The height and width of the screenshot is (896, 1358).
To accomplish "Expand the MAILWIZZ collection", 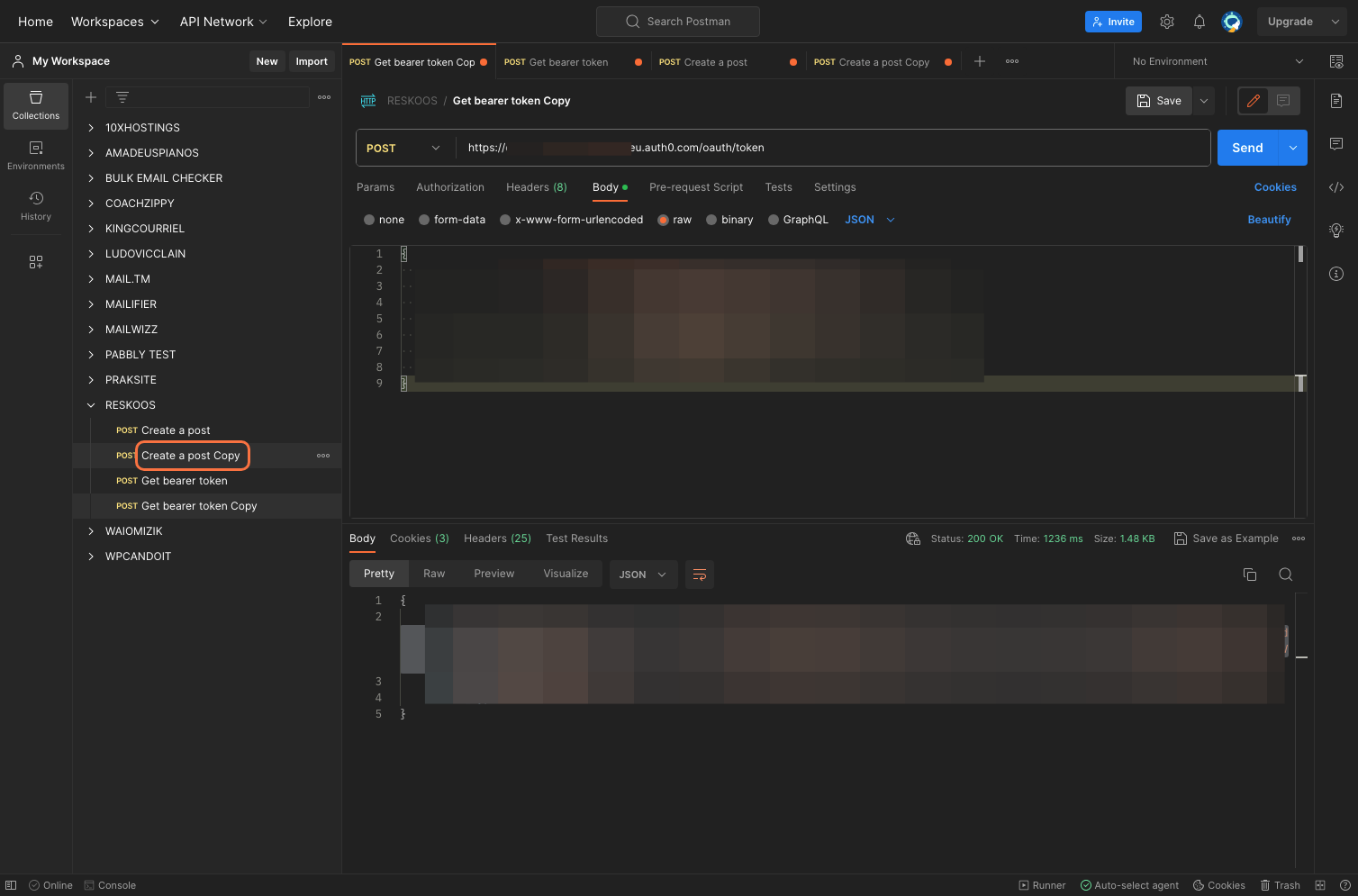I will (91, 330).
